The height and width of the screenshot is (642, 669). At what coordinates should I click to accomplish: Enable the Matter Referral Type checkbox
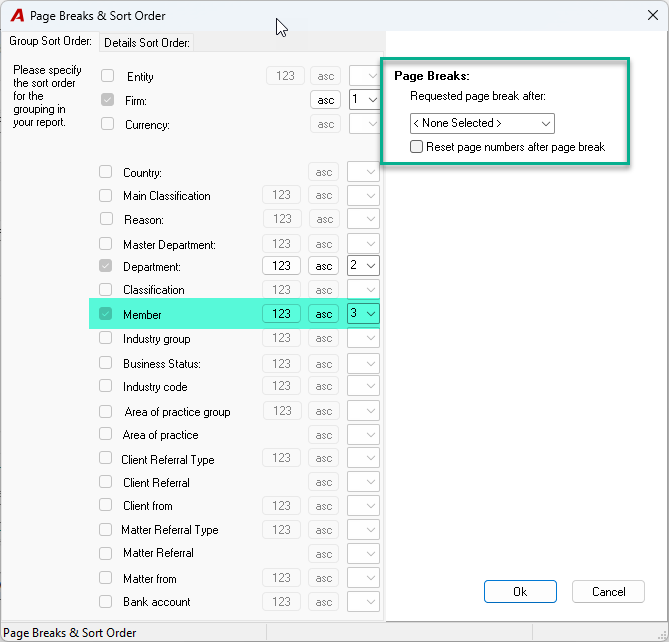tap(105, 529)
